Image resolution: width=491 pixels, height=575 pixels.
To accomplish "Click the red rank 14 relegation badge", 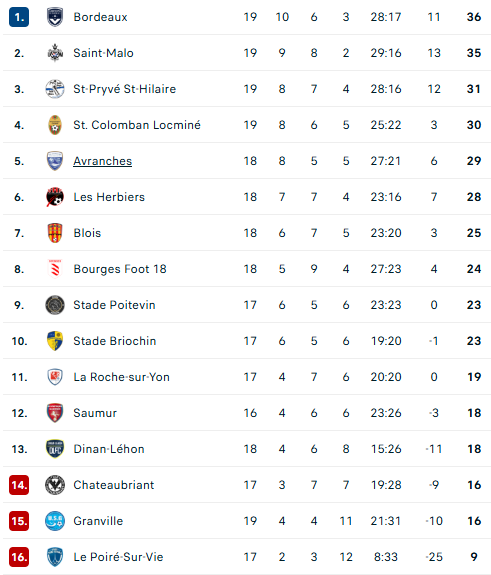I will click(x=19, y=485).
